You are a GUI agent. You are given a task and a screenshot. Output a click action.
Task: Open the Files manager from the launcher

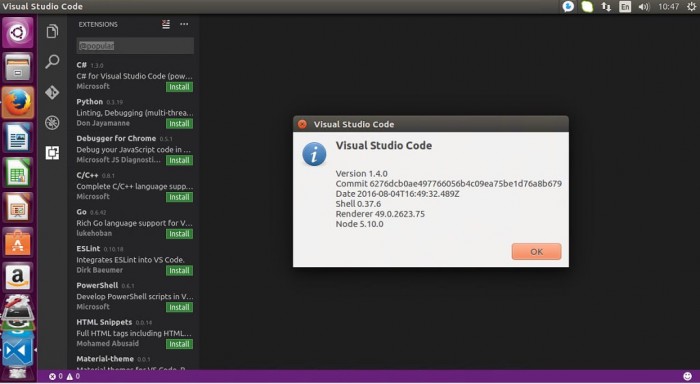click(x=17, y=67)
